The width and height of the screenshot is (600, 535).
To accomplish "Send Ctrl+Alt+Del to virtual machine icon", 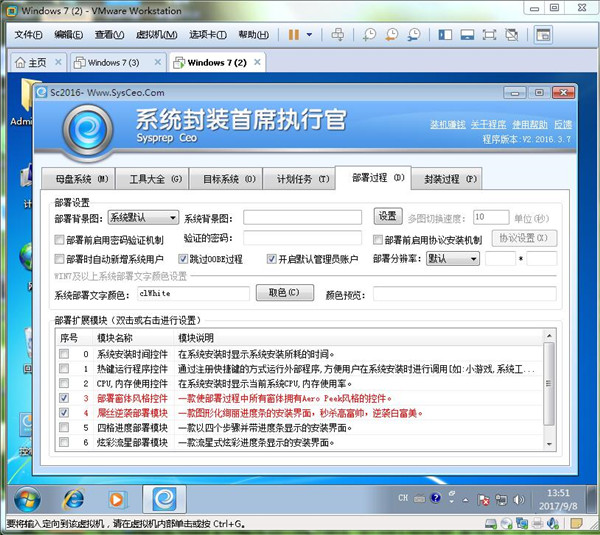I will 338,35.
